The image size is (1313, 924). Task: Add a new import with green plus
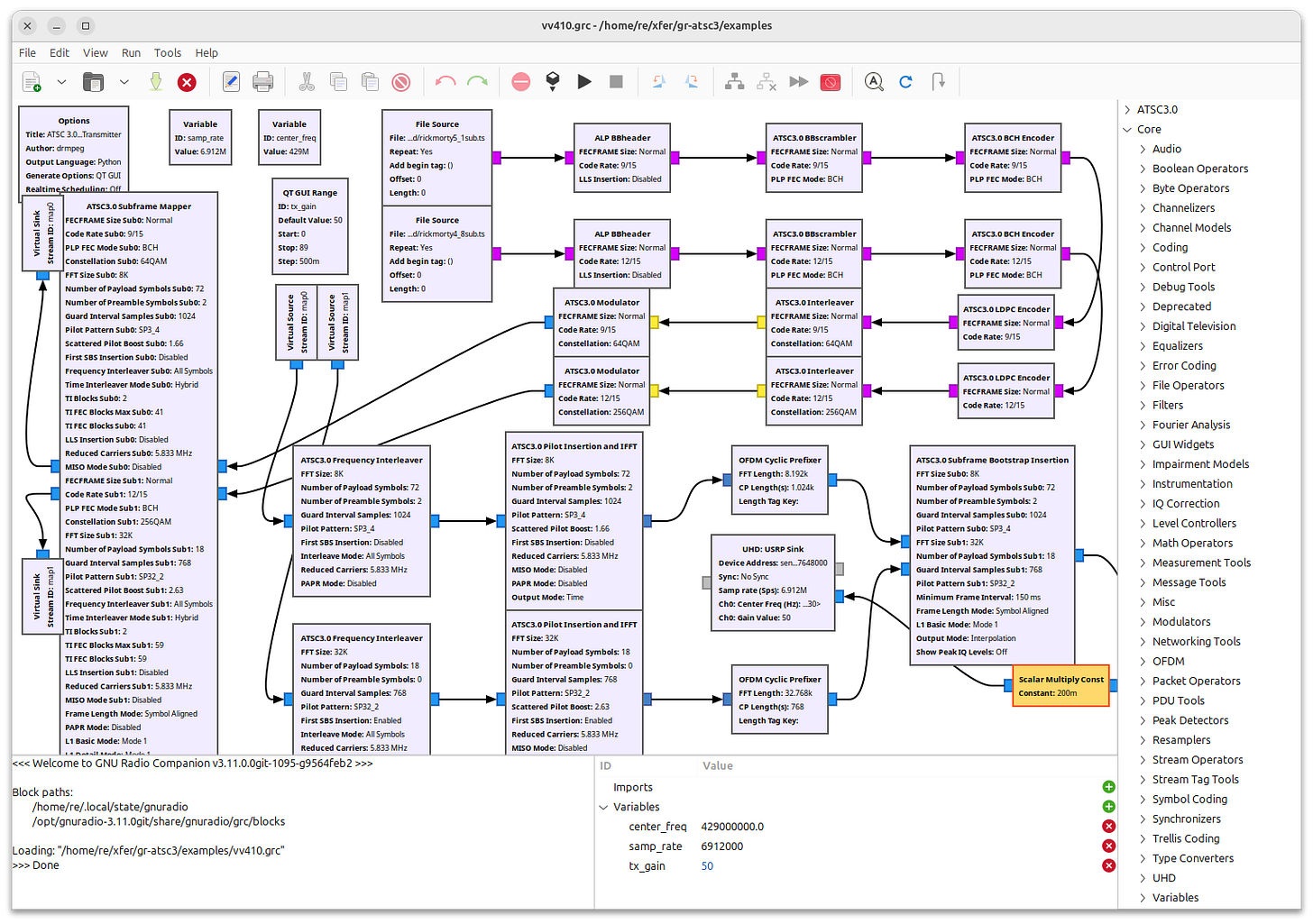pyautogui.click(x=1108, y=787)
